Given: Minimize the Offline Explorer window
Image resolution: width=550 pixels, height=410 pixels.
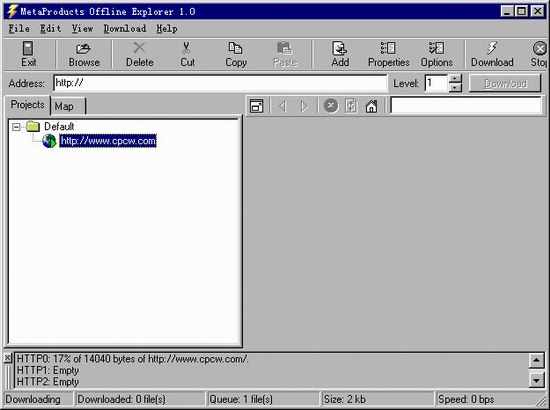Looking at the screenshot, I should (x=507, y=11).
